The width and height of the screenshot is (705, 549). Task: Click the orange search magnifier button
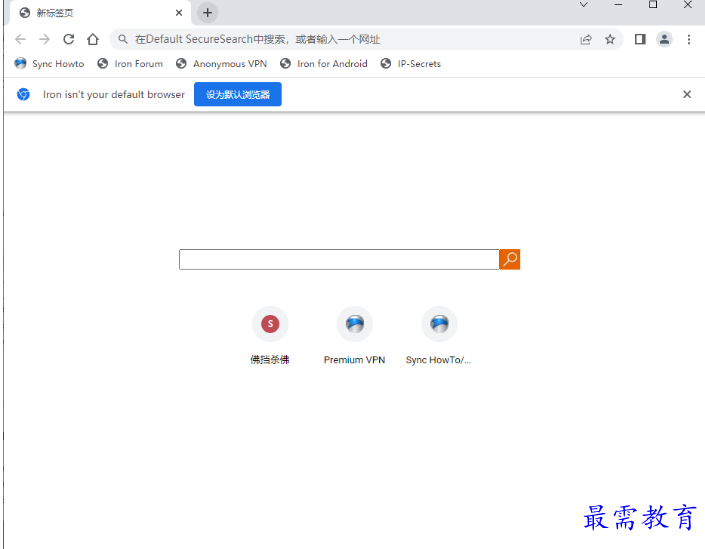coord(510,259)
